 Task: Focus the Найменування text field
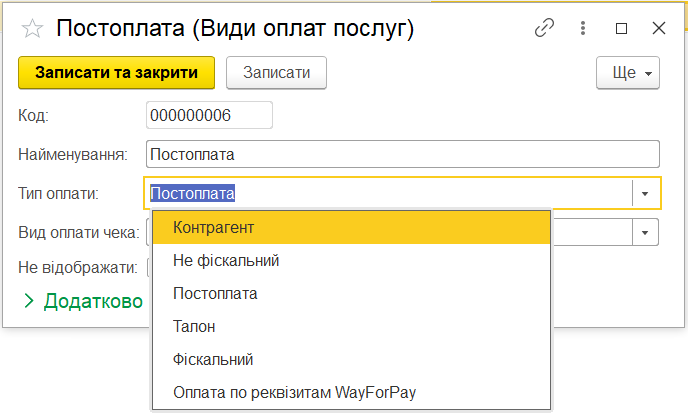click(402, 155)
